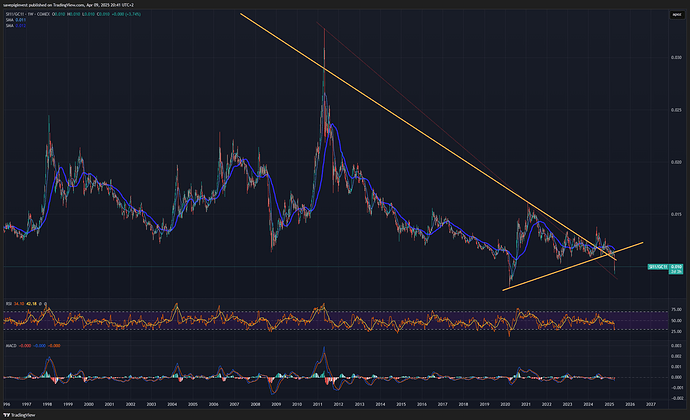Screen dimensions: 690x420
Task: Click the RSI value 34.10 in legend
Action: tap(19, 304)
